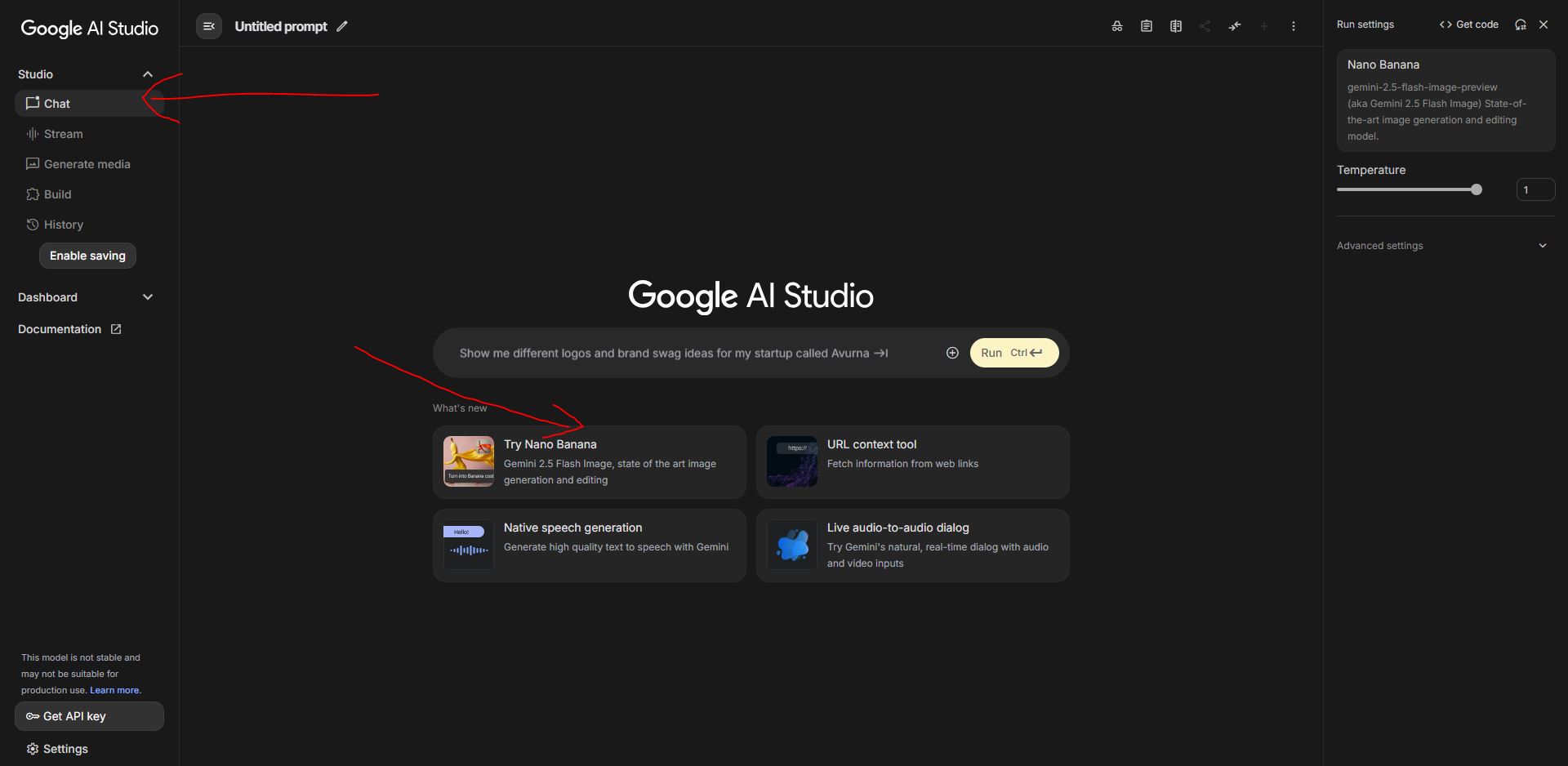1568x766 pixels.
Task: Open more options via the three-dot toolbar menu
Action: click(1294, 25)
